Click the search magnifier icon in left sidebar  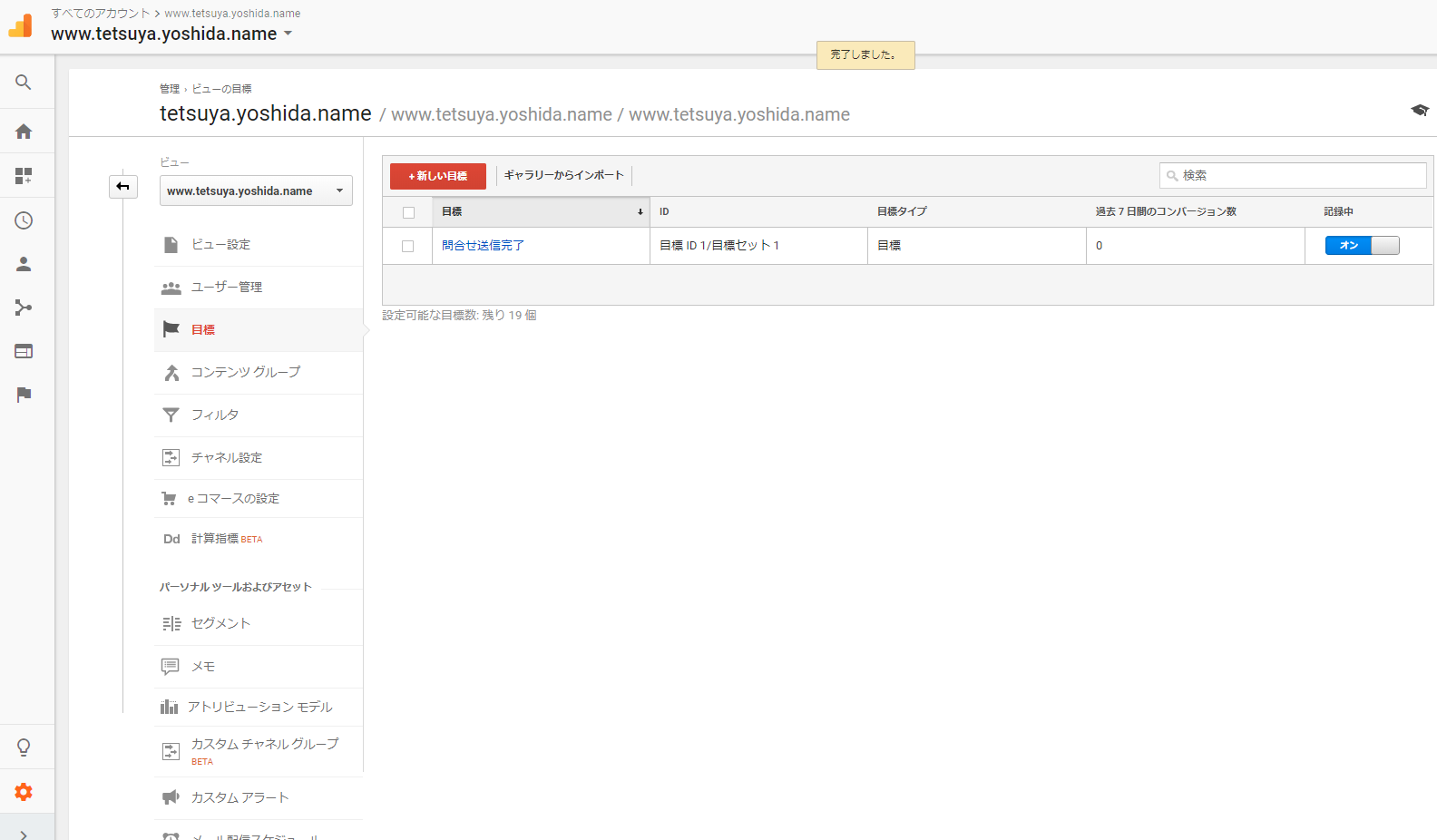24,83
